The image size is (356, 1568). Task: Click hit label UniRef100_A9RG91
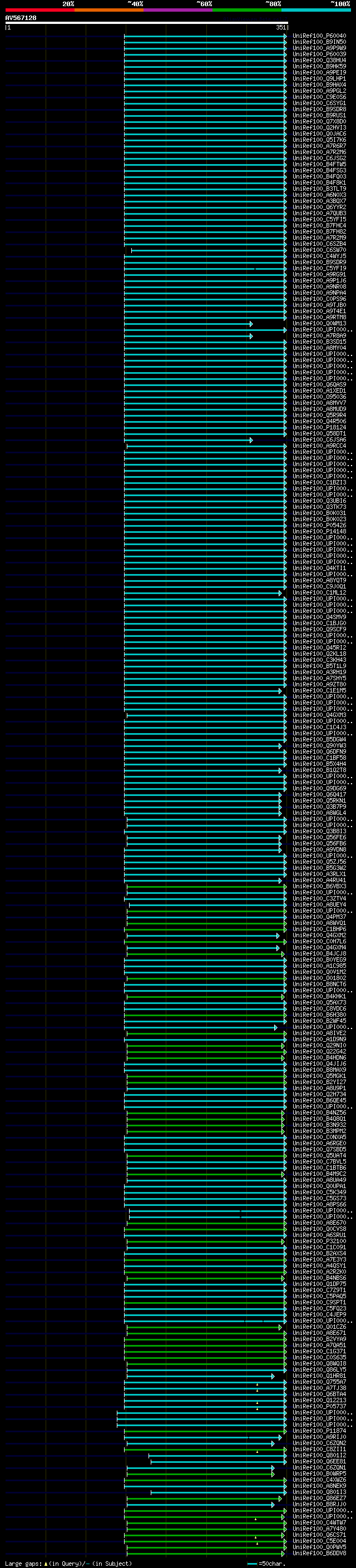click(x=319, y=275)
